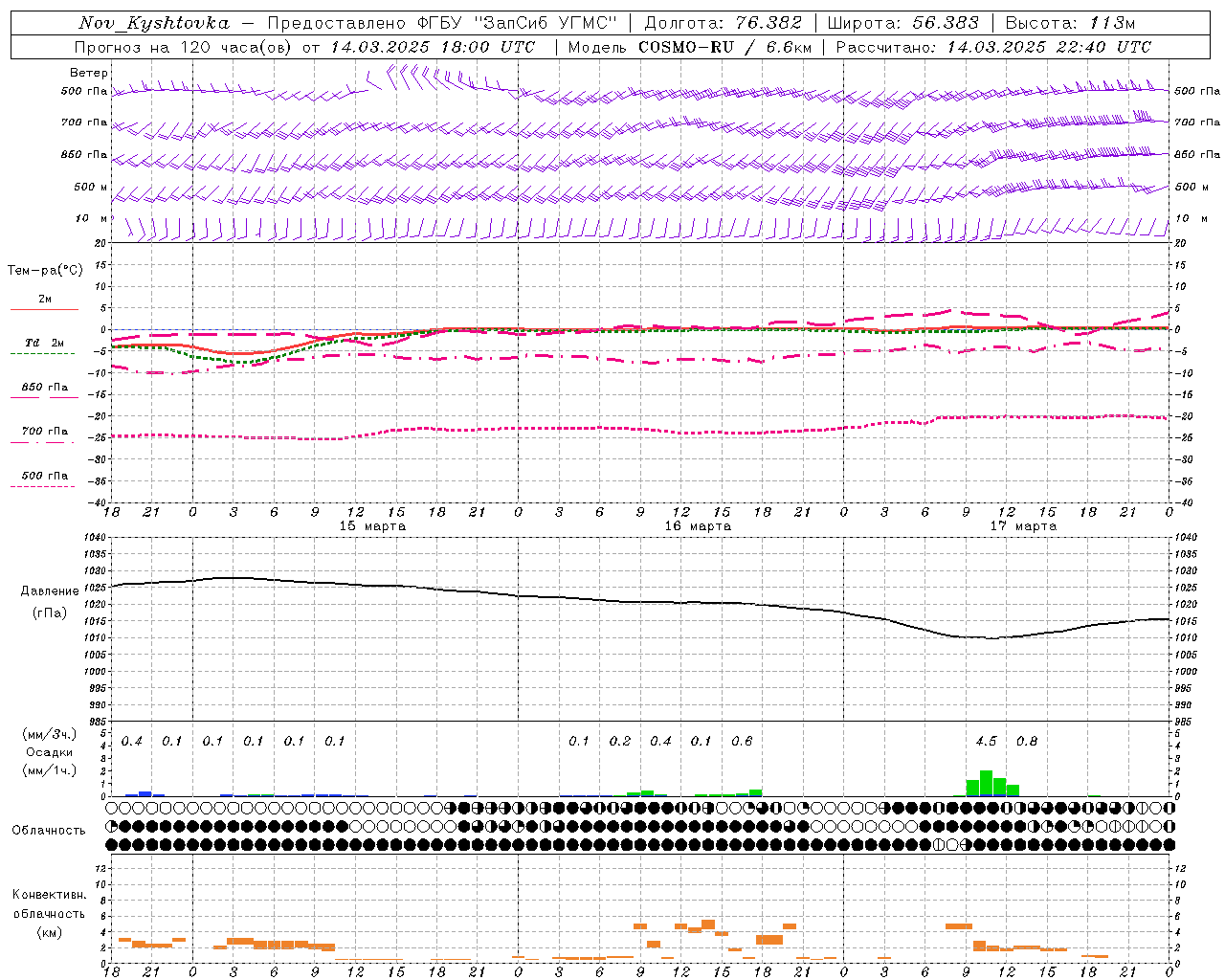Click the 16 марта date label

click(x=698, y=526)
